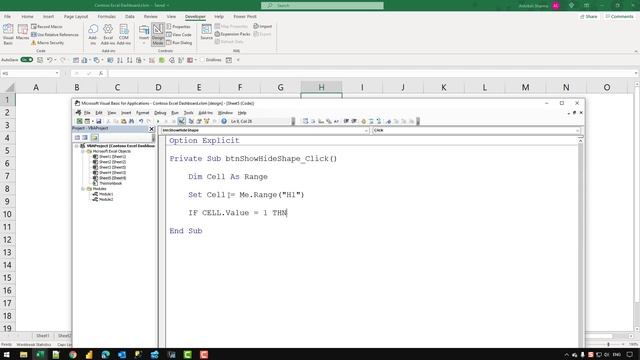The height and width of the screenshot is (360, 640).
Task: Open Chrome from the taskbar
Action: pyautogui.click(x=73, y=354)
